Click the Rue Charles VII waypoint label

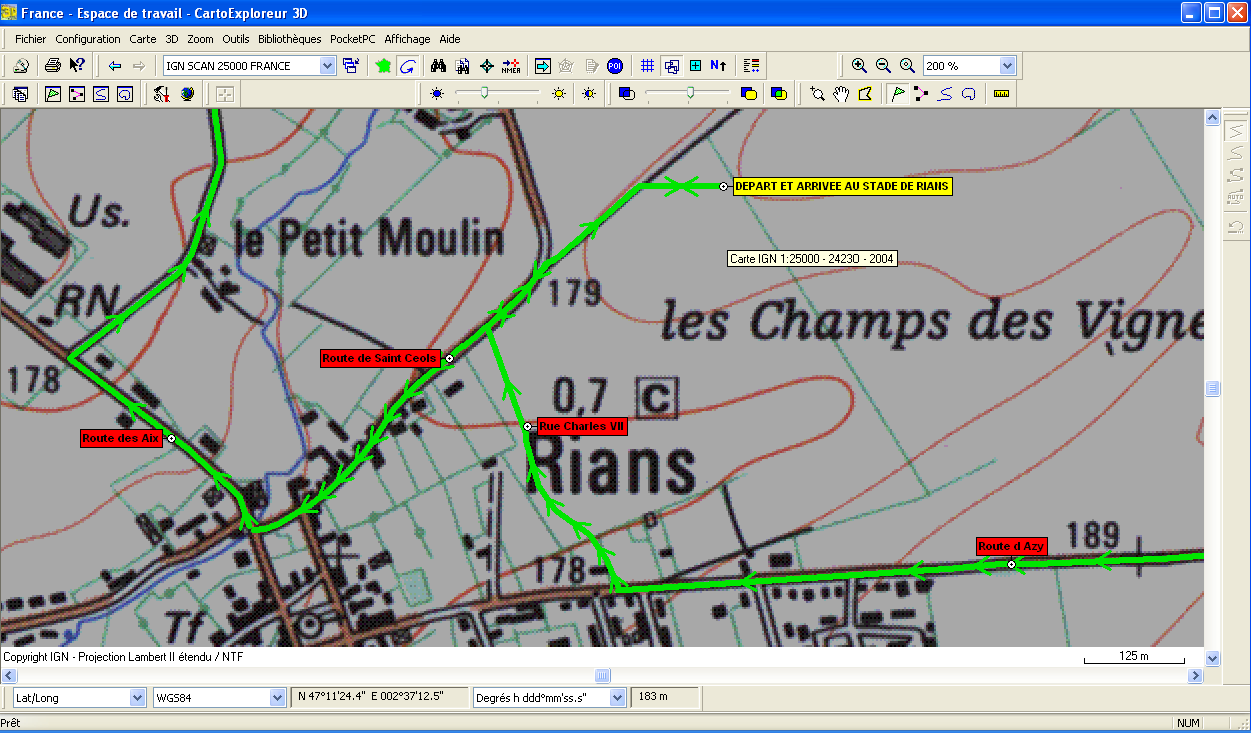pos(582,426)
